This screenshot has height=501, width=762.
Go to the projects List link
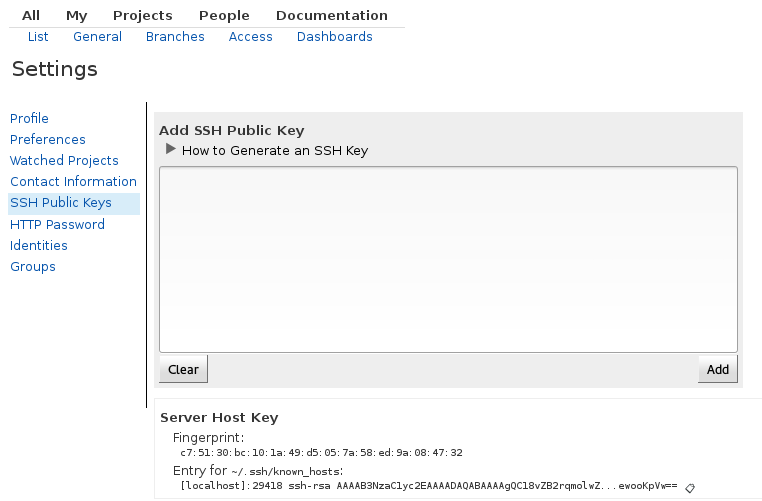tap(38, 37)
